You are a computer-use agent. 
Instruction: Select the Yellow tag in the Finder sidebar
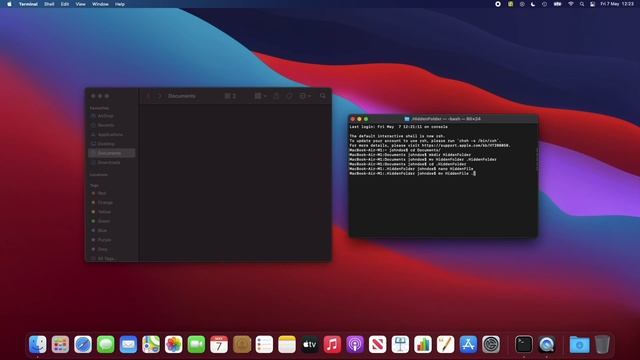click(x=112, y=212)
